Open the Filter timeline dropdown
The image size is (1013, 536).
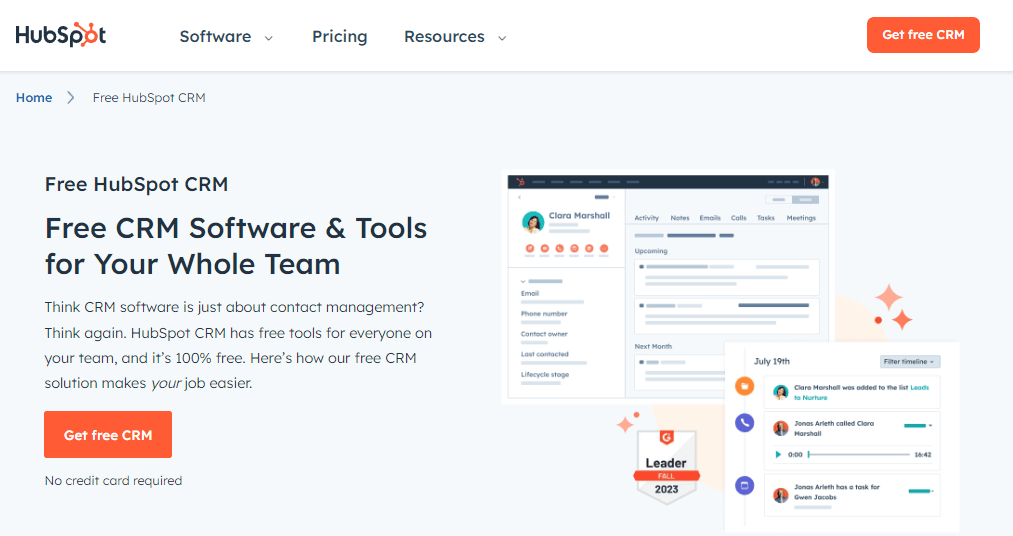click(x=910, y=362)
